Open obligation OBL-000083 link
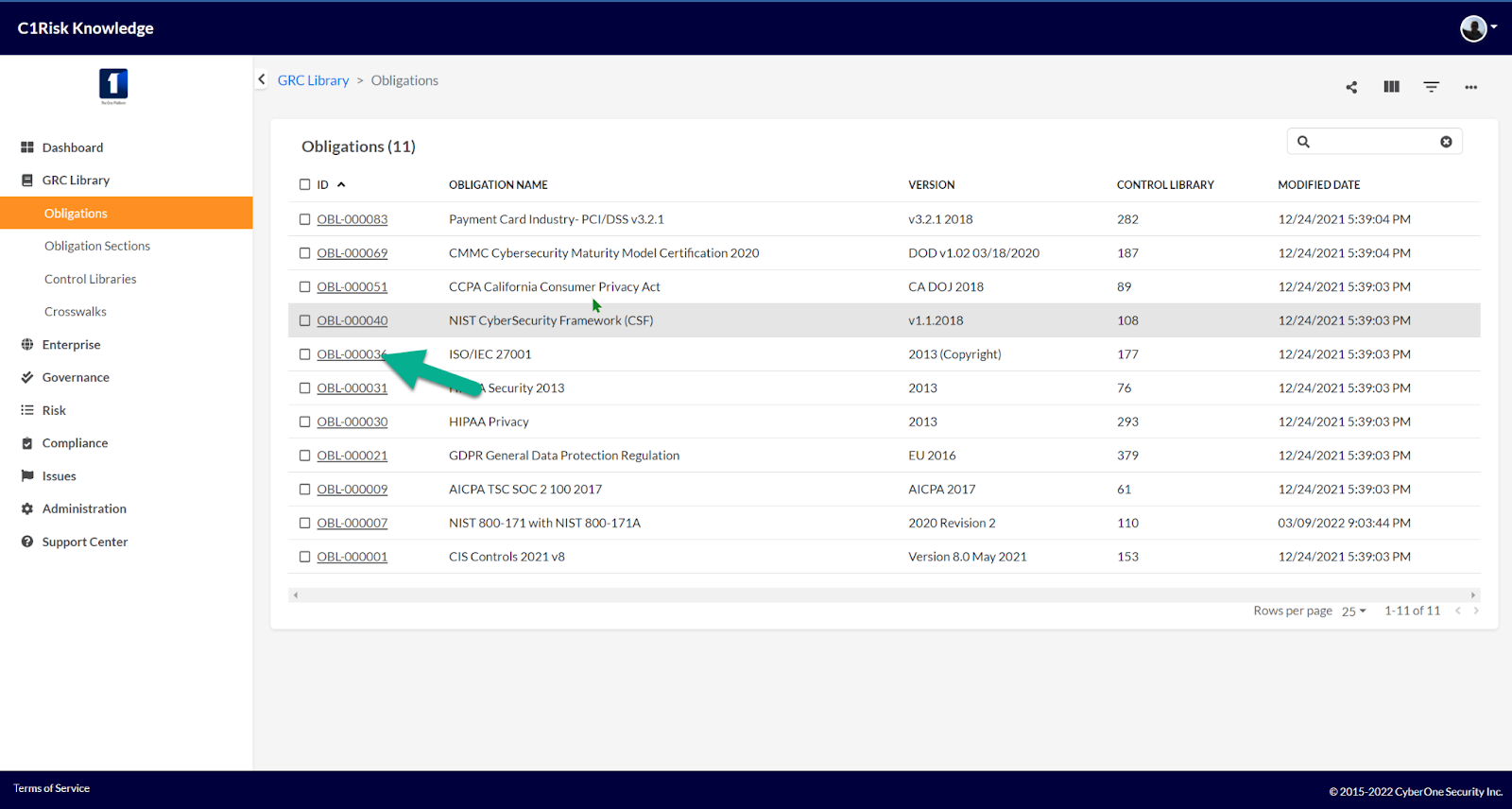Screen dimensions: 1512x809 click(352, 219)
